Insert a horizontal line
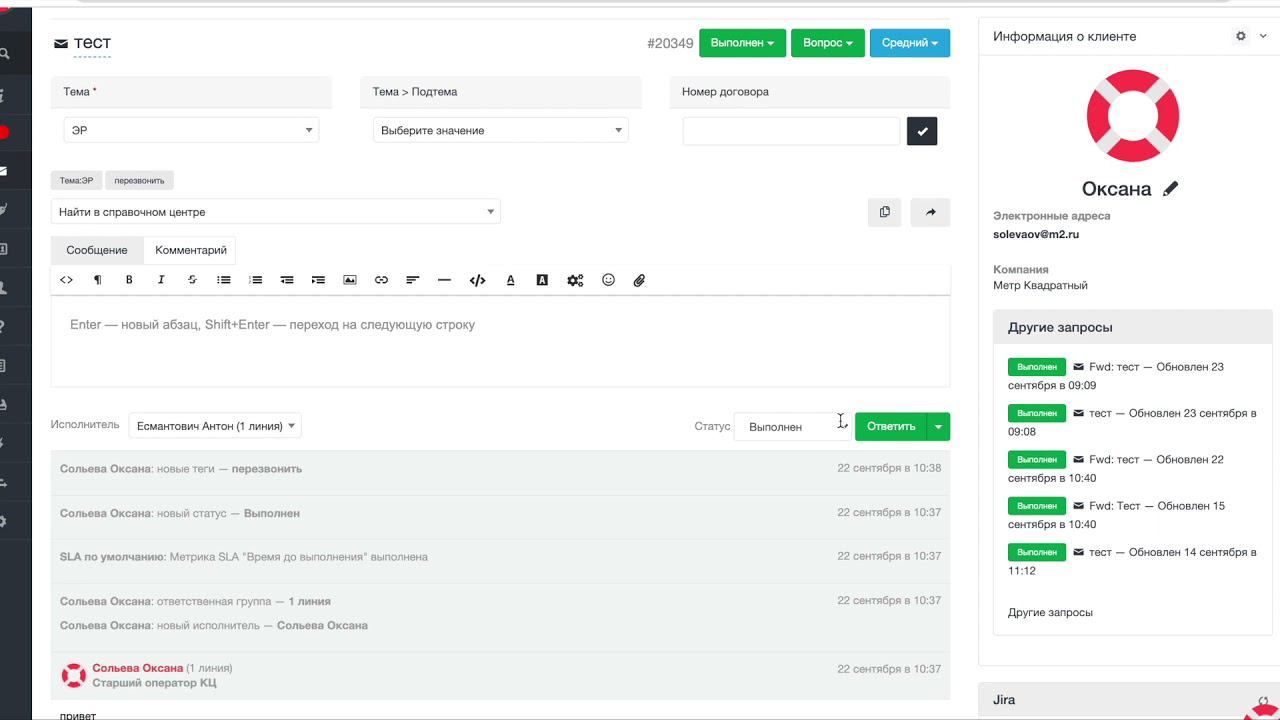This screenshot has height=720, width=1280. point(444,280)
